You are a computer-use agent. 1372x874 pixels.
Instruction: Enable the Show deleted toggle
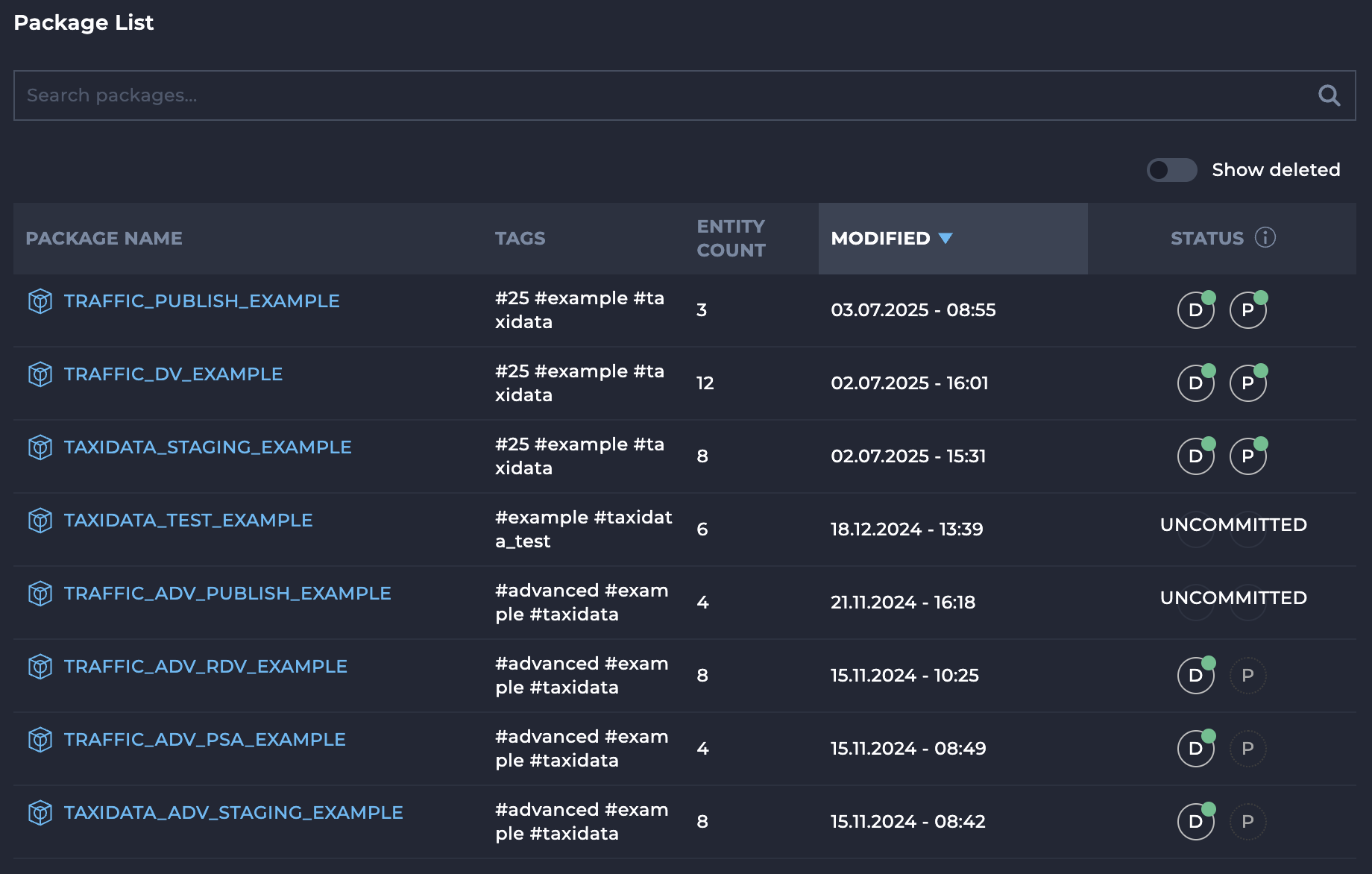[1171, 170]
